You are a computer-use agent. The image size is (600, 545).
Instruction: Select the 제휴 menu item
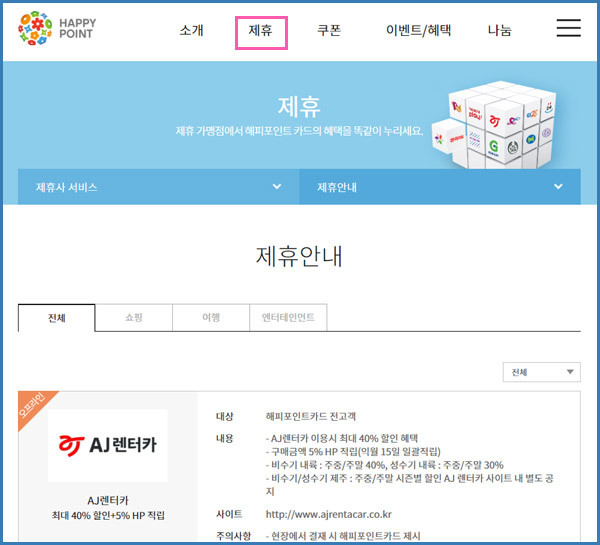pos(261,30)
